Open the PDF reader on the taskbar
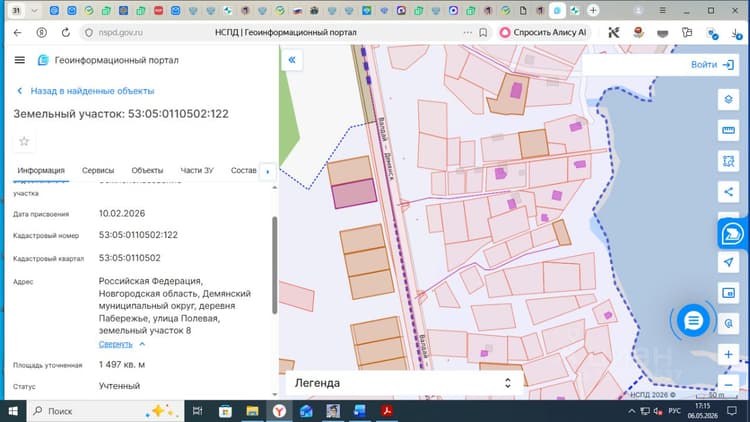Image resolution: width=750 pixels, height=422 pixels. click(387, 411)
